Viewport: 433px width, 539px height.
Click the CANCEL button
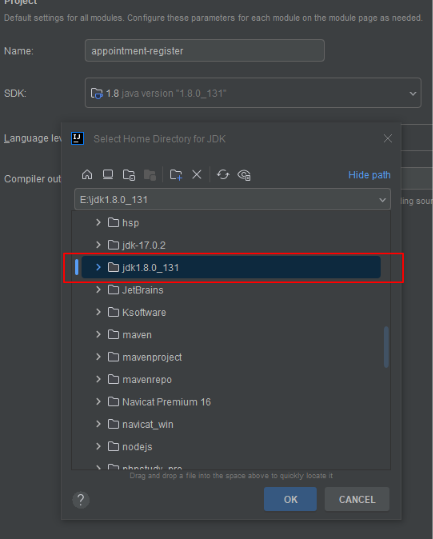(x=357, y=499)
